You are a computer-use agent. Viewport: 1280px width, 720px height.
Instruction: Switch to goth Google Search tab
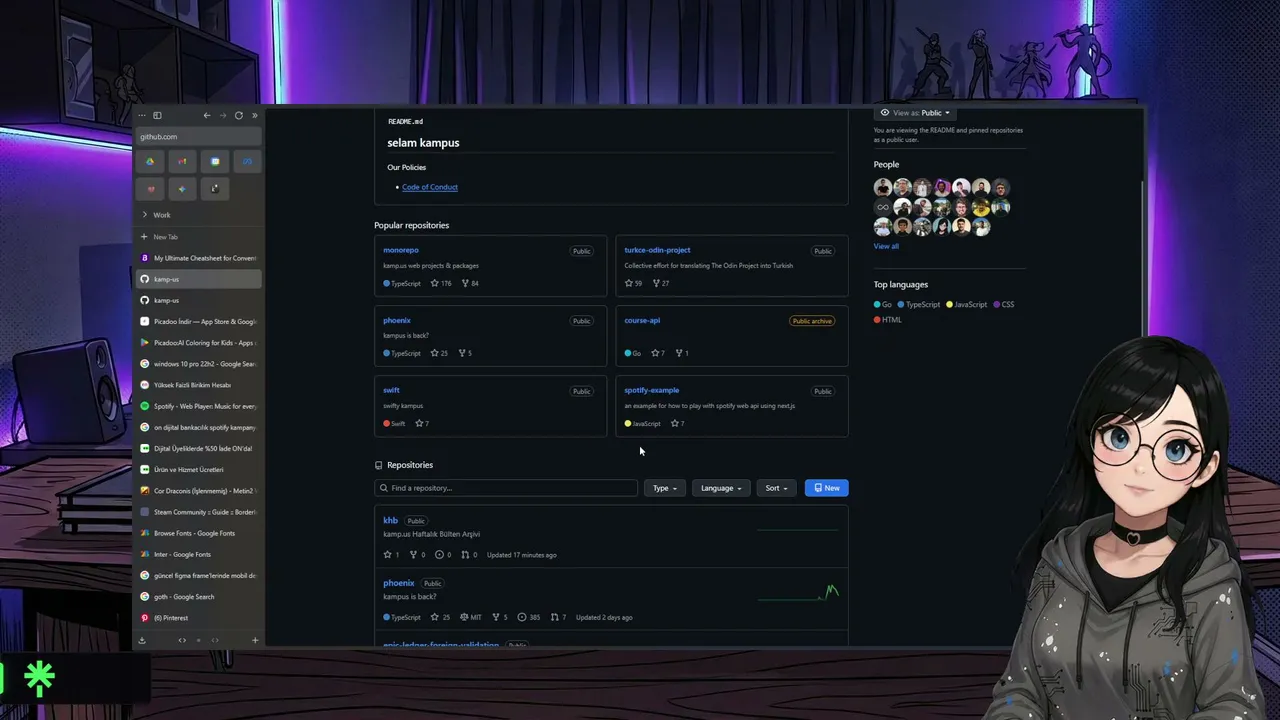click(x=198, y=597)
